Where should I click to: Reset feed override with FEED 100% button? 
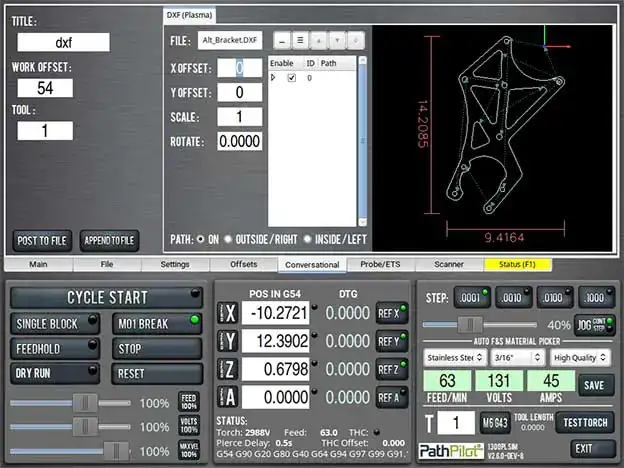click(189, 402)
